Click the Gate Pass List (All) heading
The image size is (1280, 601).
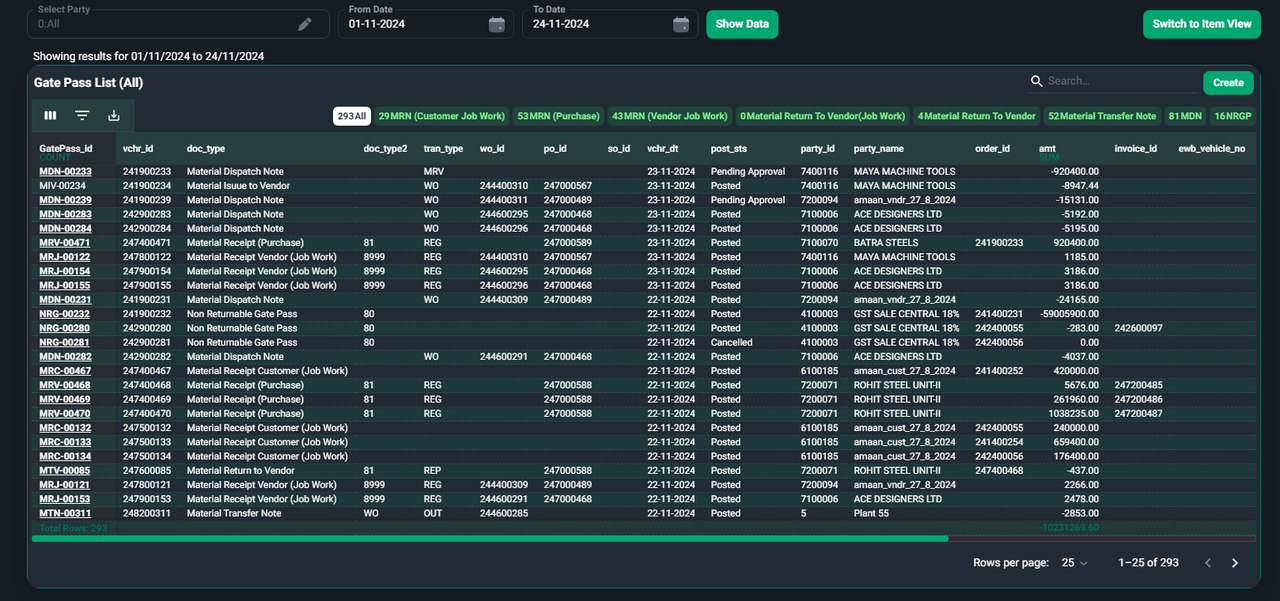(88, 83)
